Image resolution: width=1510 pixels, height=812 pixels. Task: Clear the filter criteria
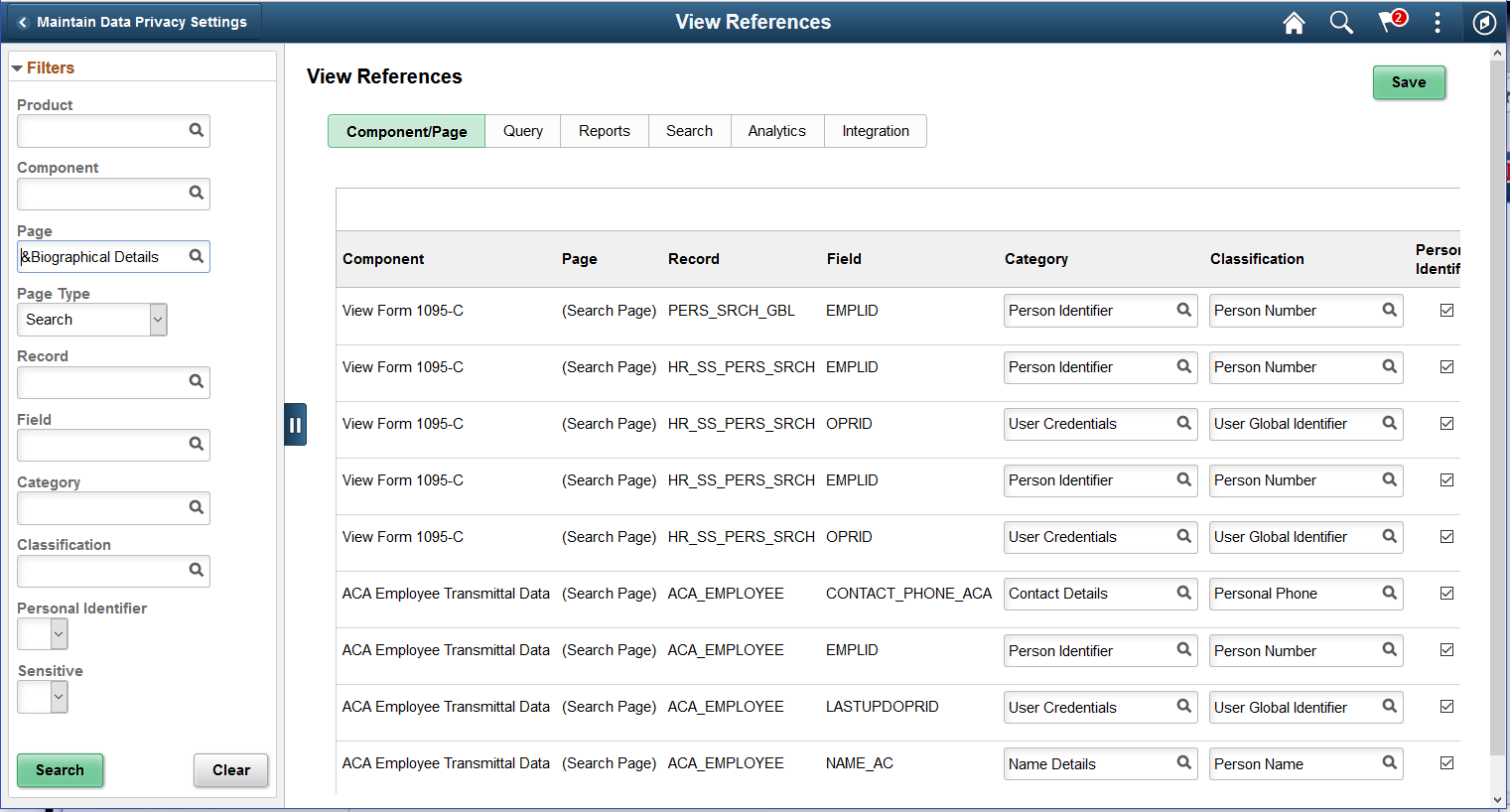click(x=230, y=770)
